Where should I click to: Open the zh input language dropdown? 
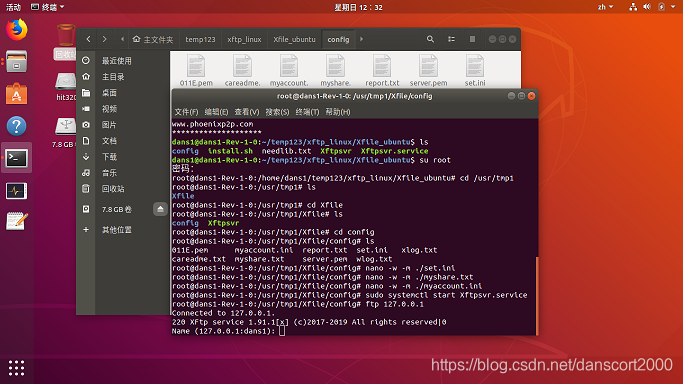click(605, 7)
